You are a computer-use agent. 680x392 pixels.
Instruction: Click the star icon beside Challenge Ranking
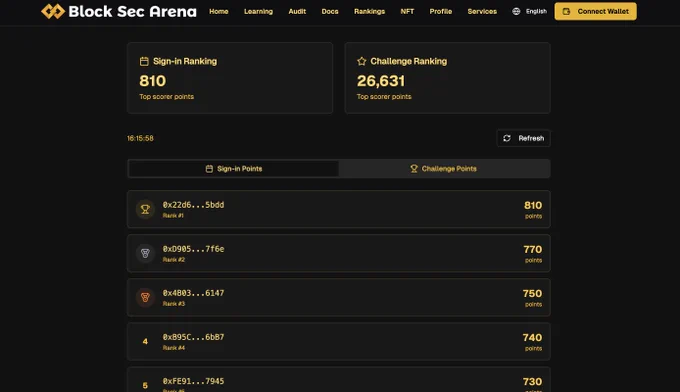pyautogui.click(x=362, y=61)
